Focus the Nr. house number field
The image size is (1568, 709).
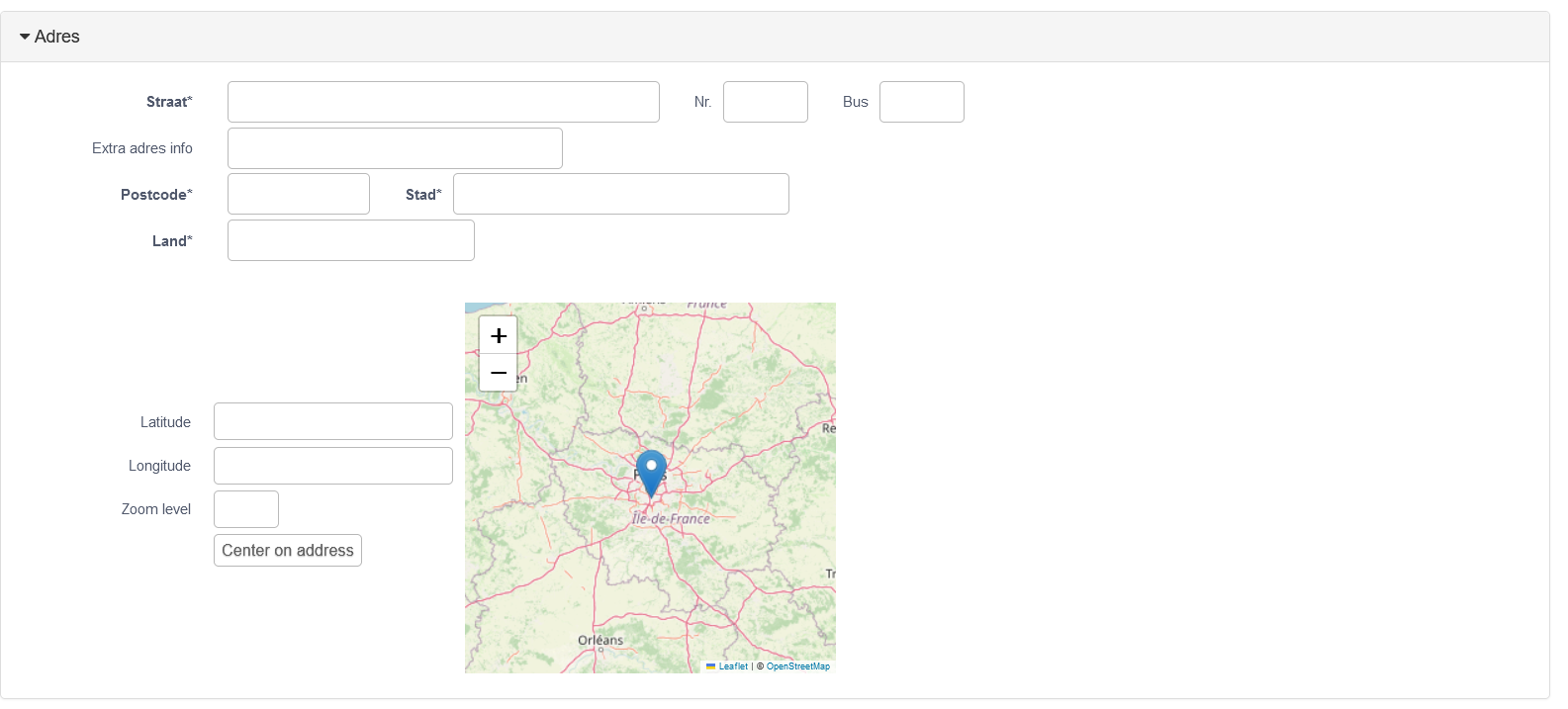click(x=766, y=102)
